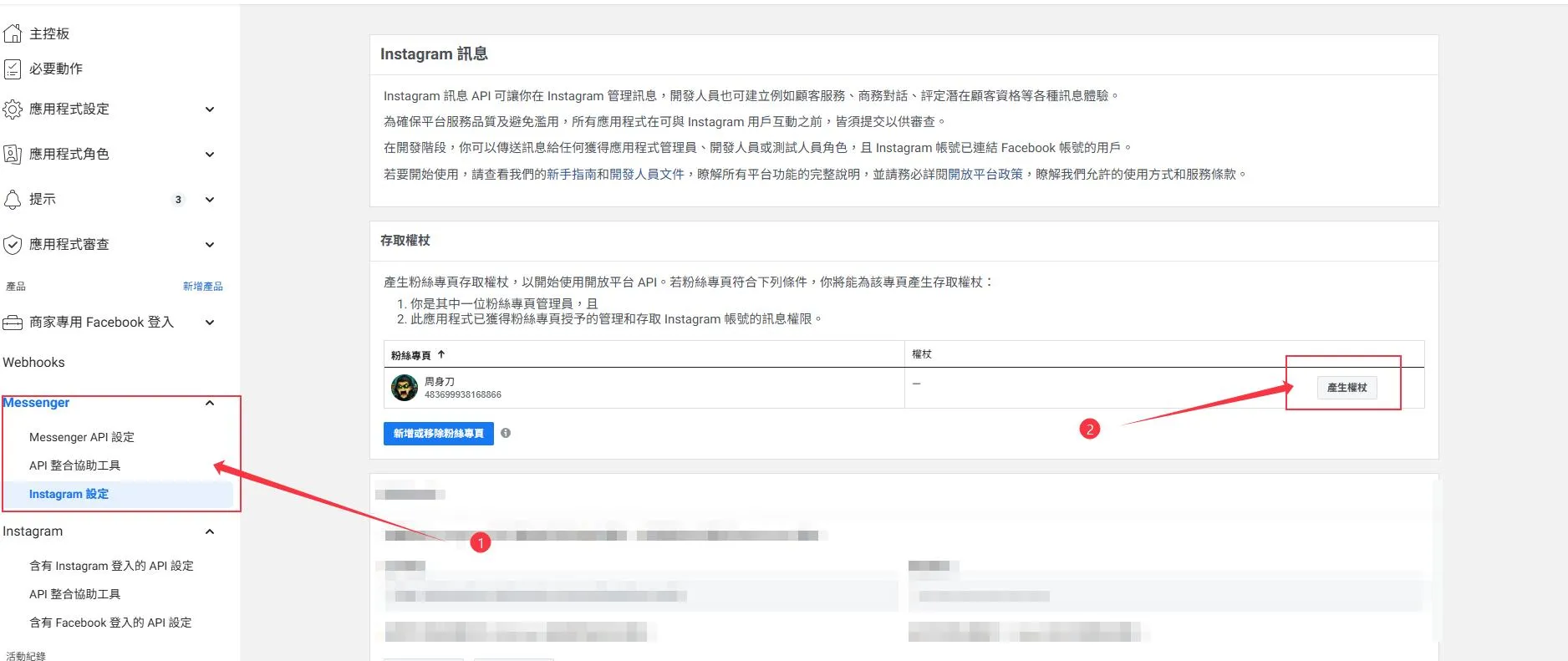Click 新增產品 link

click(203, 286)
